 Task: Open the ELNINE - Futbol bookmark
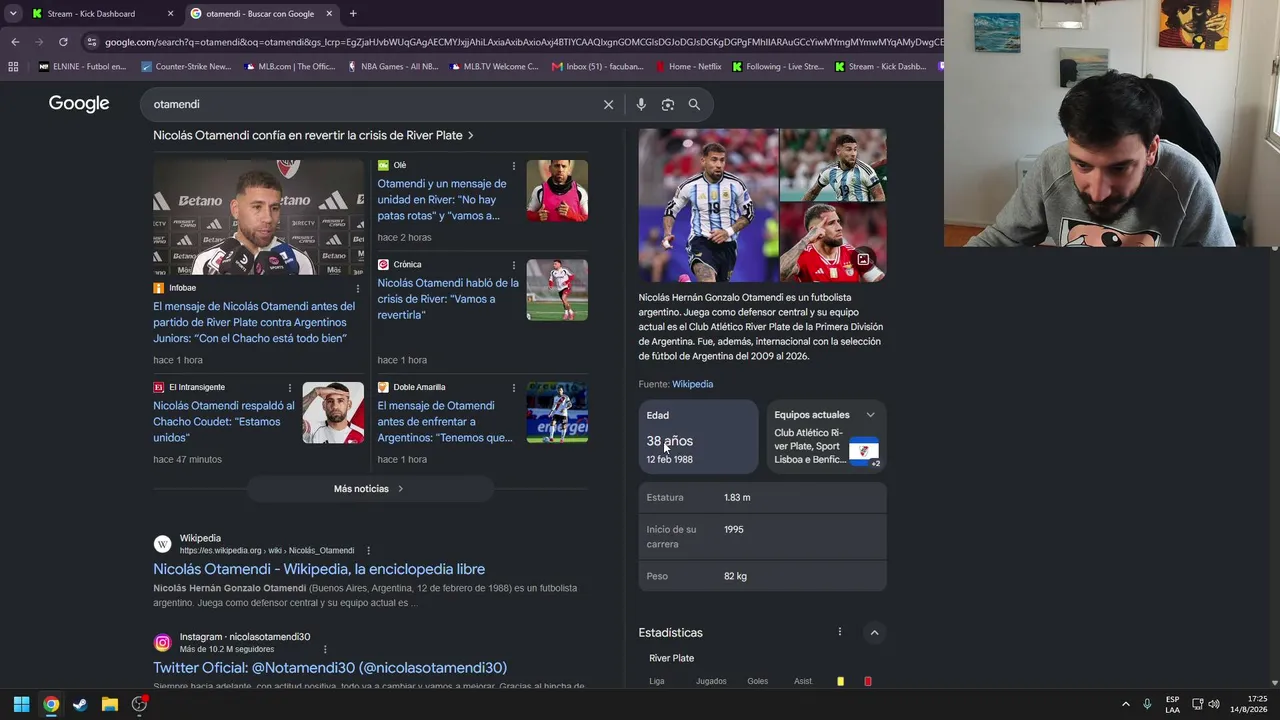(x=82, y=67)
